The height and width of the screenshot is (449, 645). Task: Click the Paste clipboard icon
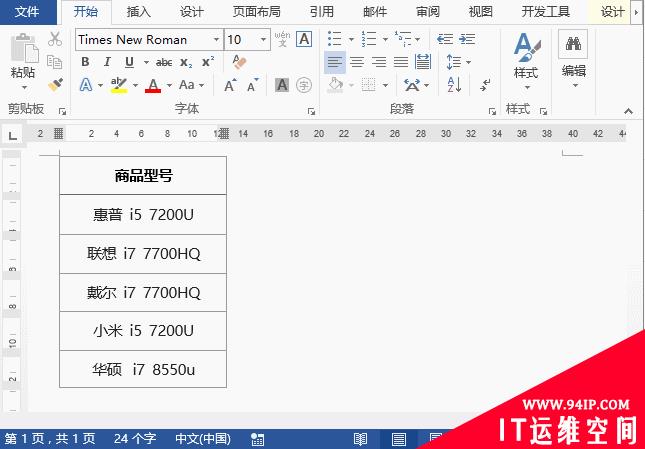click(24, 49)
